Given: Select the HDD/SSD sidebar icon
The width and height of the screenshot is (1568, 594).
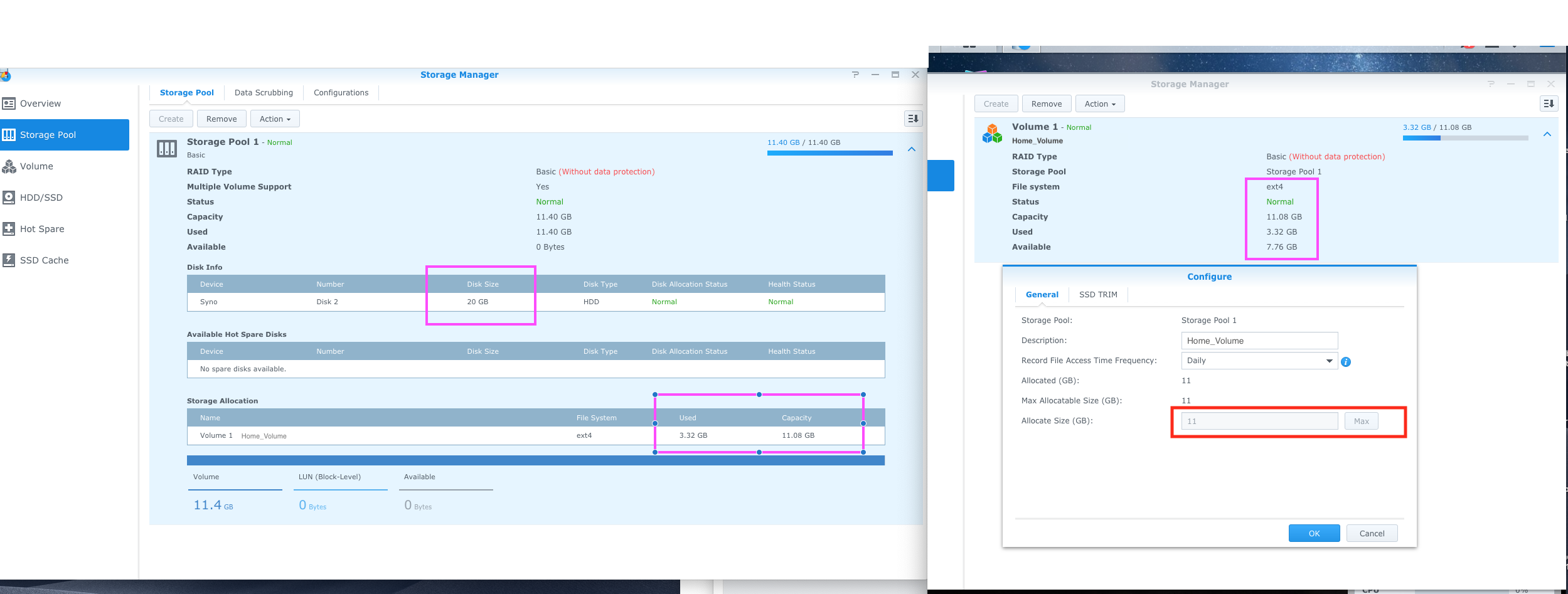Looking at the screenshot, I should pos(9,198).
